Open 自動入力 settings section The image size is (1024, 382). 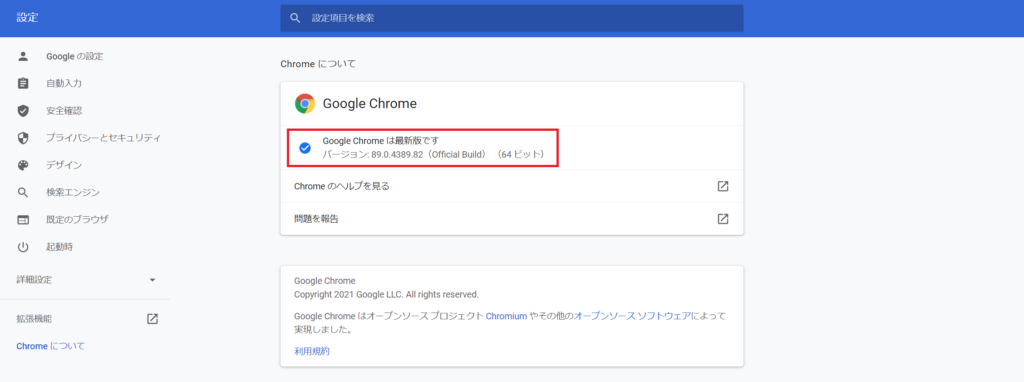[64, 84]
